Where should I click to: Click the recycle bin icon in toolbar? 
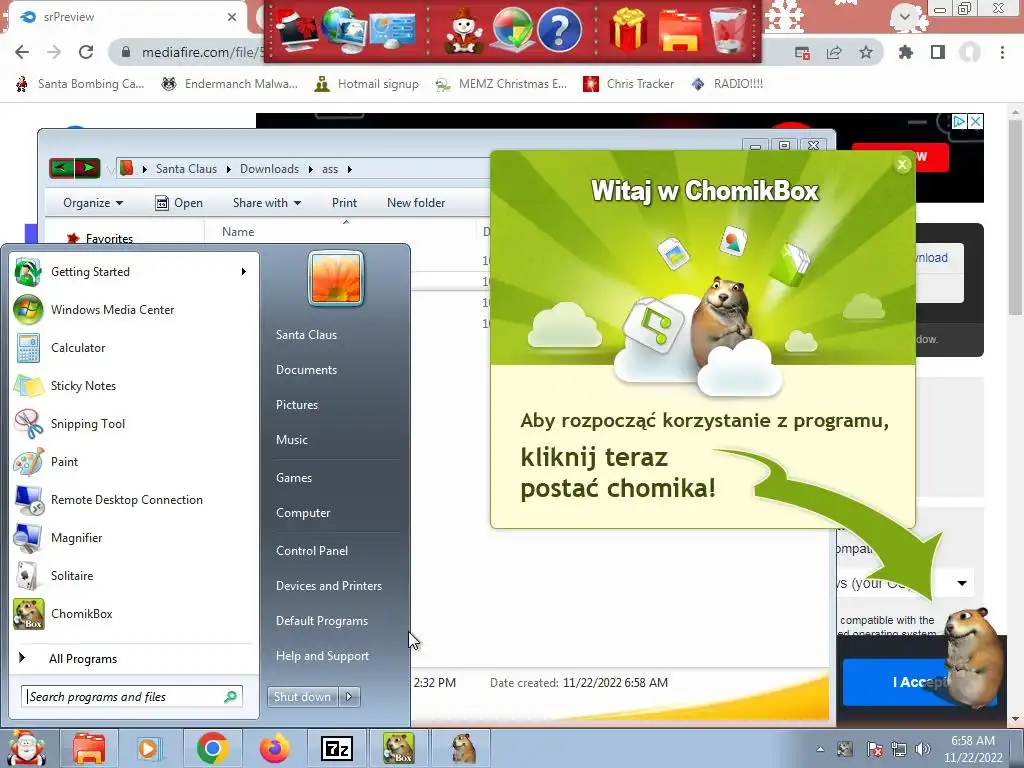pos(729,30)
